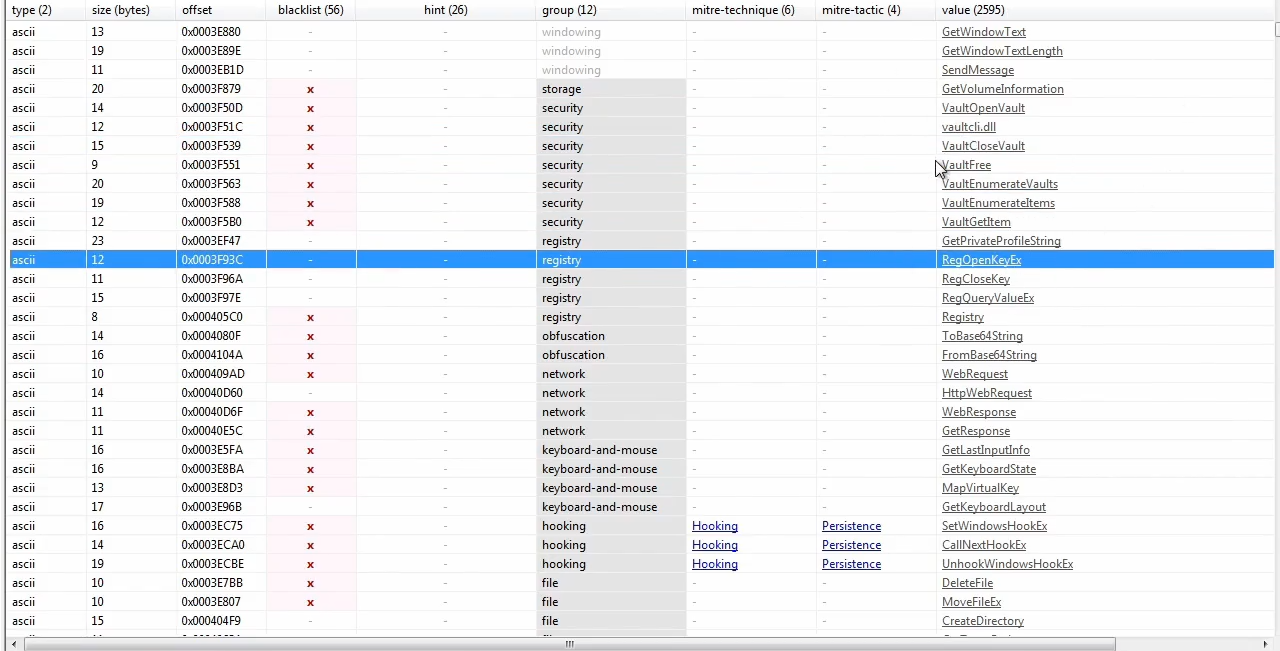The height and width of the screenshot is (651, 1280).
Task: Click the MapVirtualKey link
Action: pyautogui.click(x=980, y=488)
